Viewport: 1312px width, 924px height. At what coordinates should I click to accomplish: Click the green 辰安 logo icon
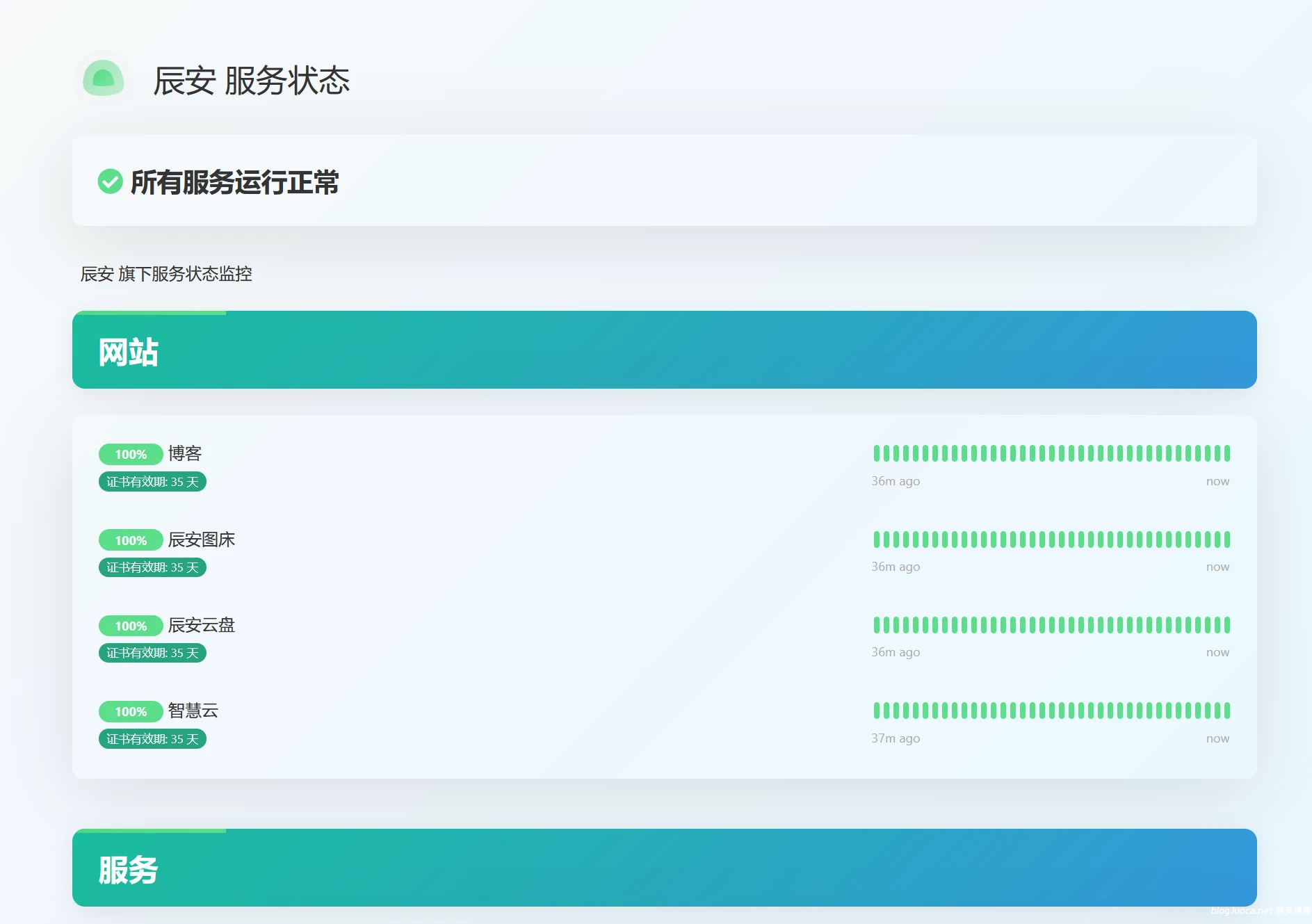104,79
